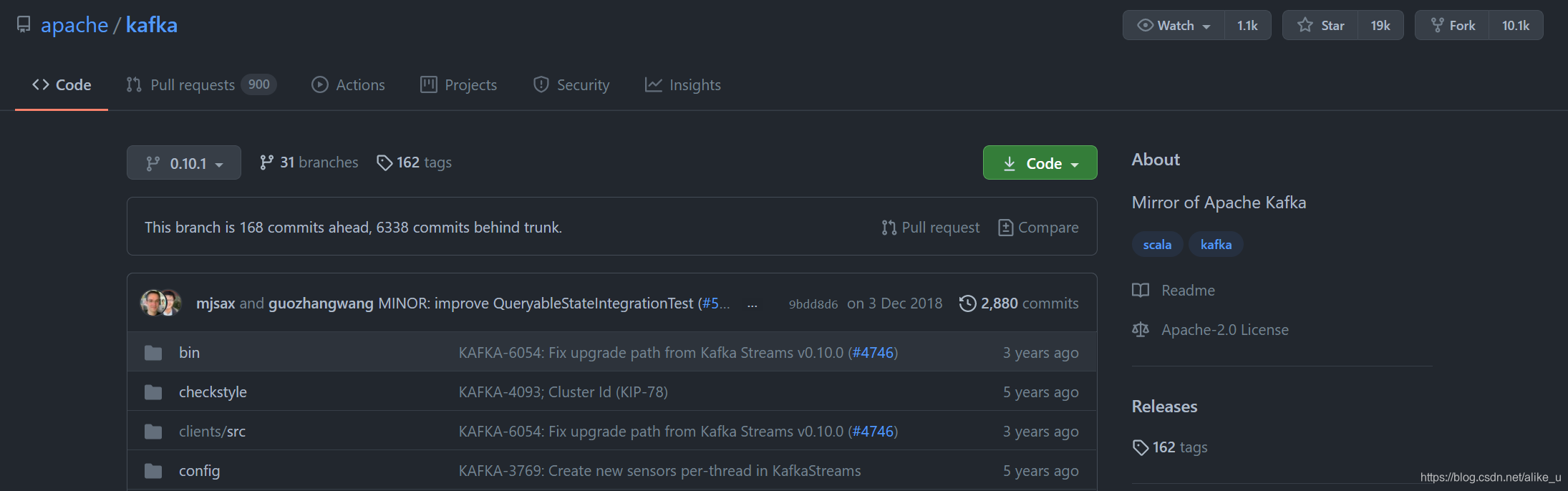Viewport: 1568px width, 491px height.
Task: Click the folder icon for bin
Action: [x=153, y=353]
